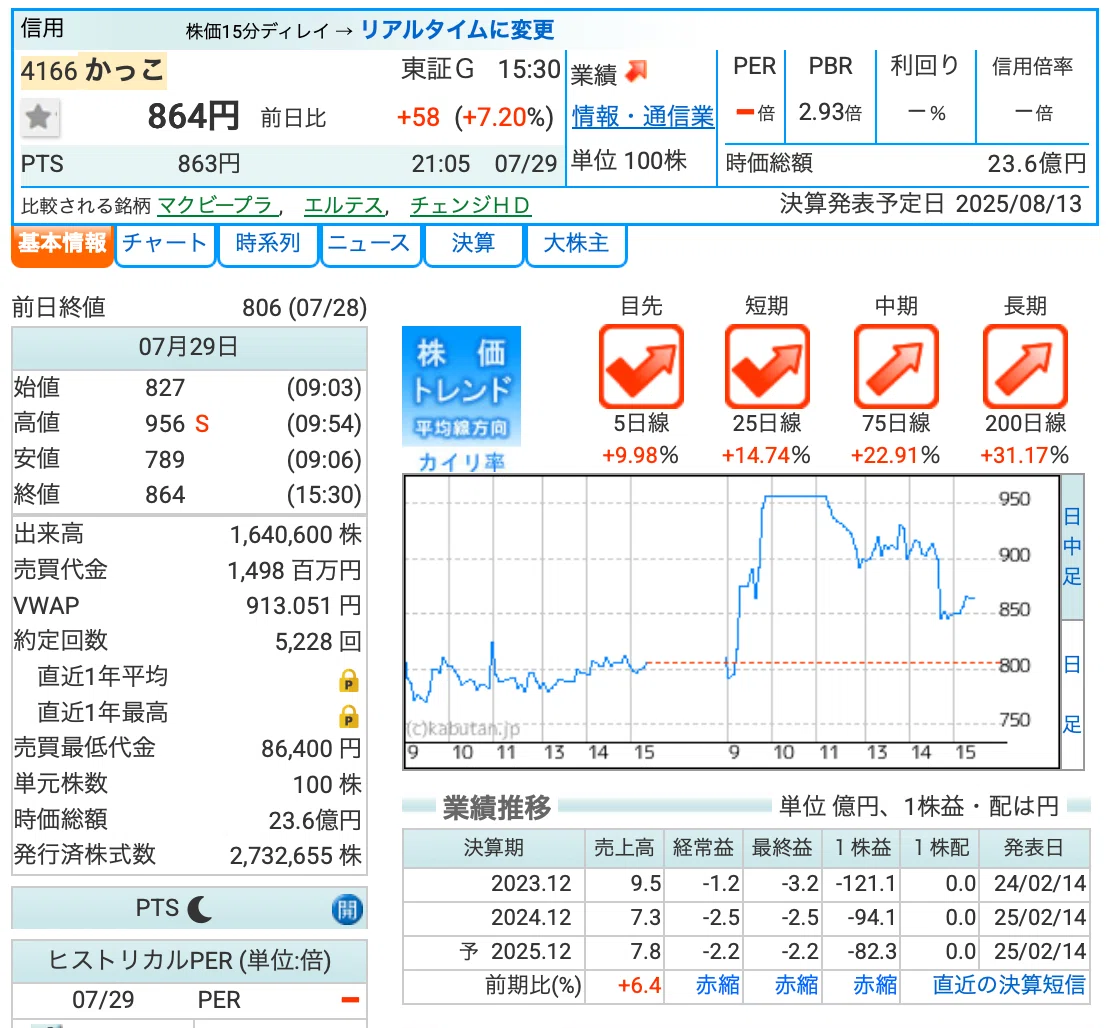Click the 売買最低代金 value 86,400 円
1112x1028 pixels.
311,749
